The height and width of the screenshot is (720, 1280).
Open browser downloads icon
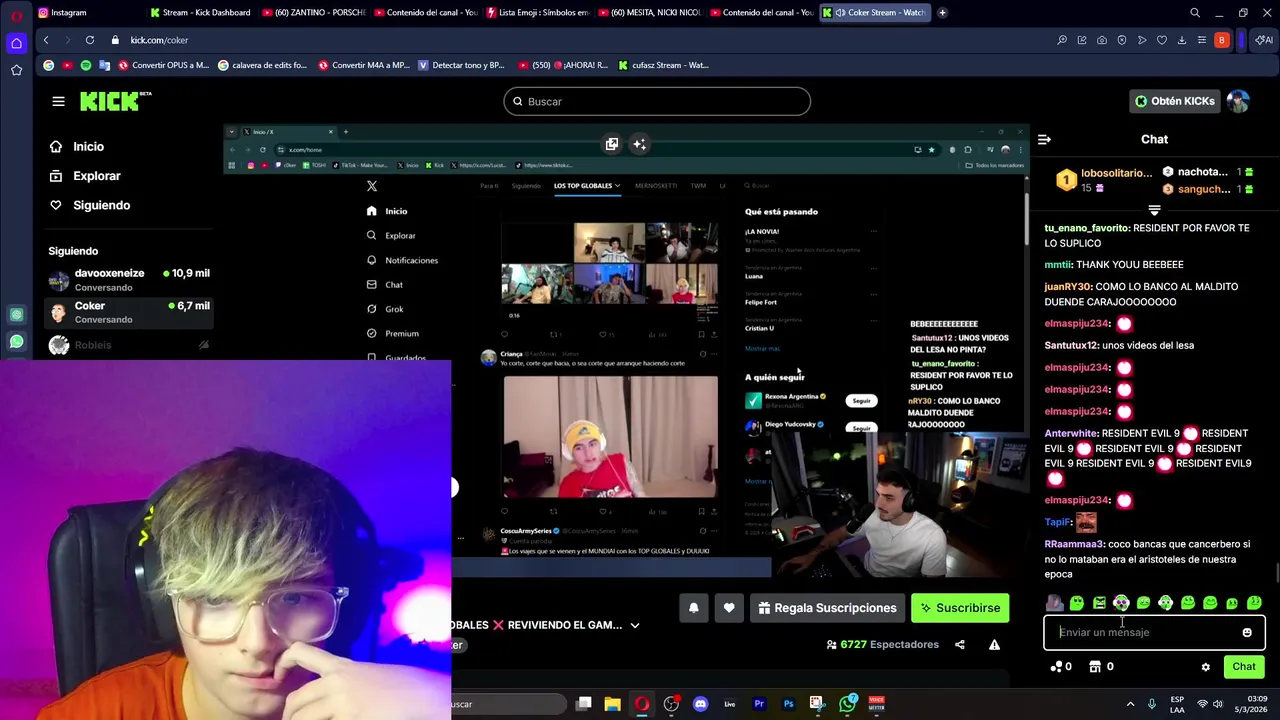click(1182, 40)
